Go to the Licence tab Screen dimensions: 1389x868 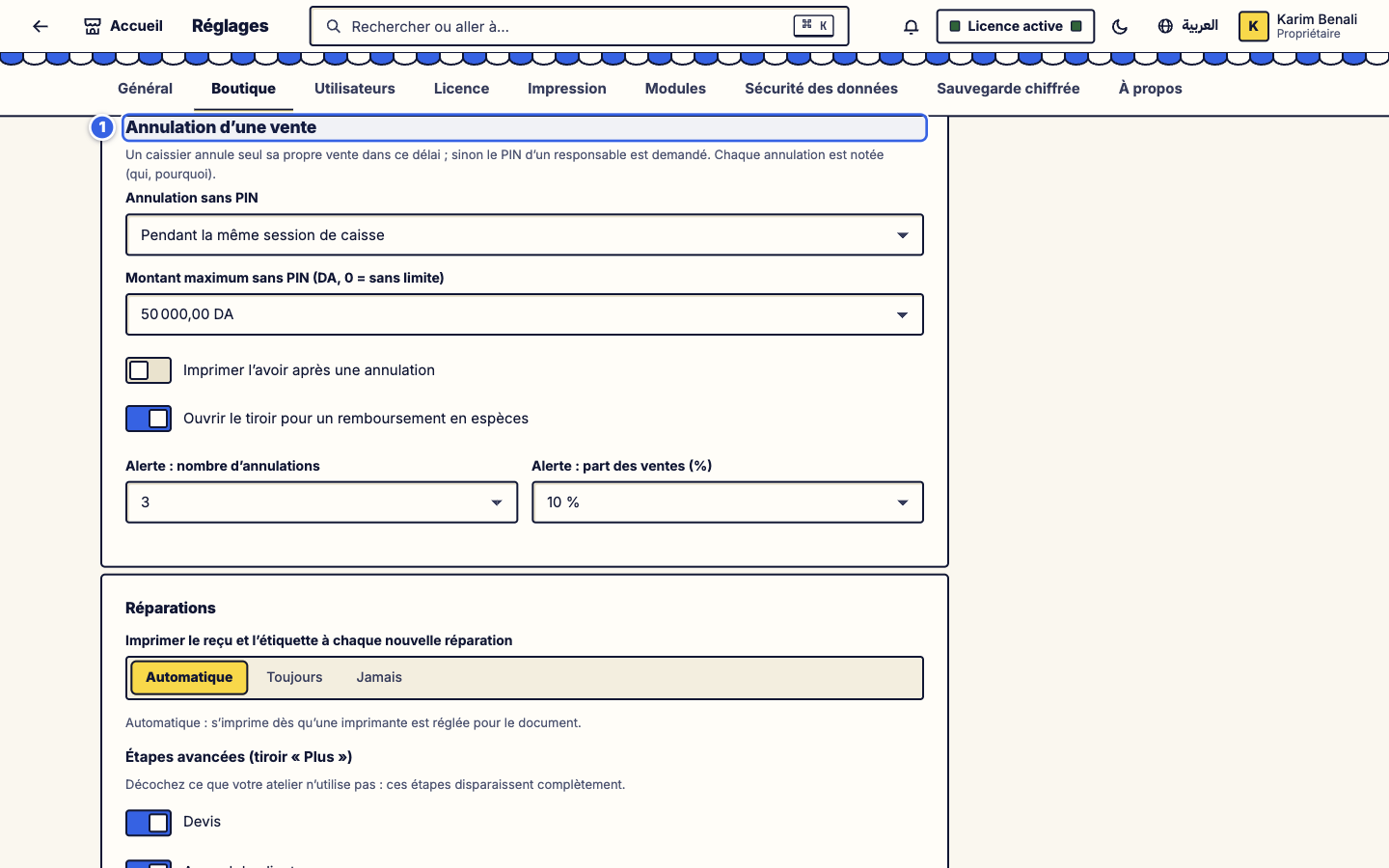461,89
